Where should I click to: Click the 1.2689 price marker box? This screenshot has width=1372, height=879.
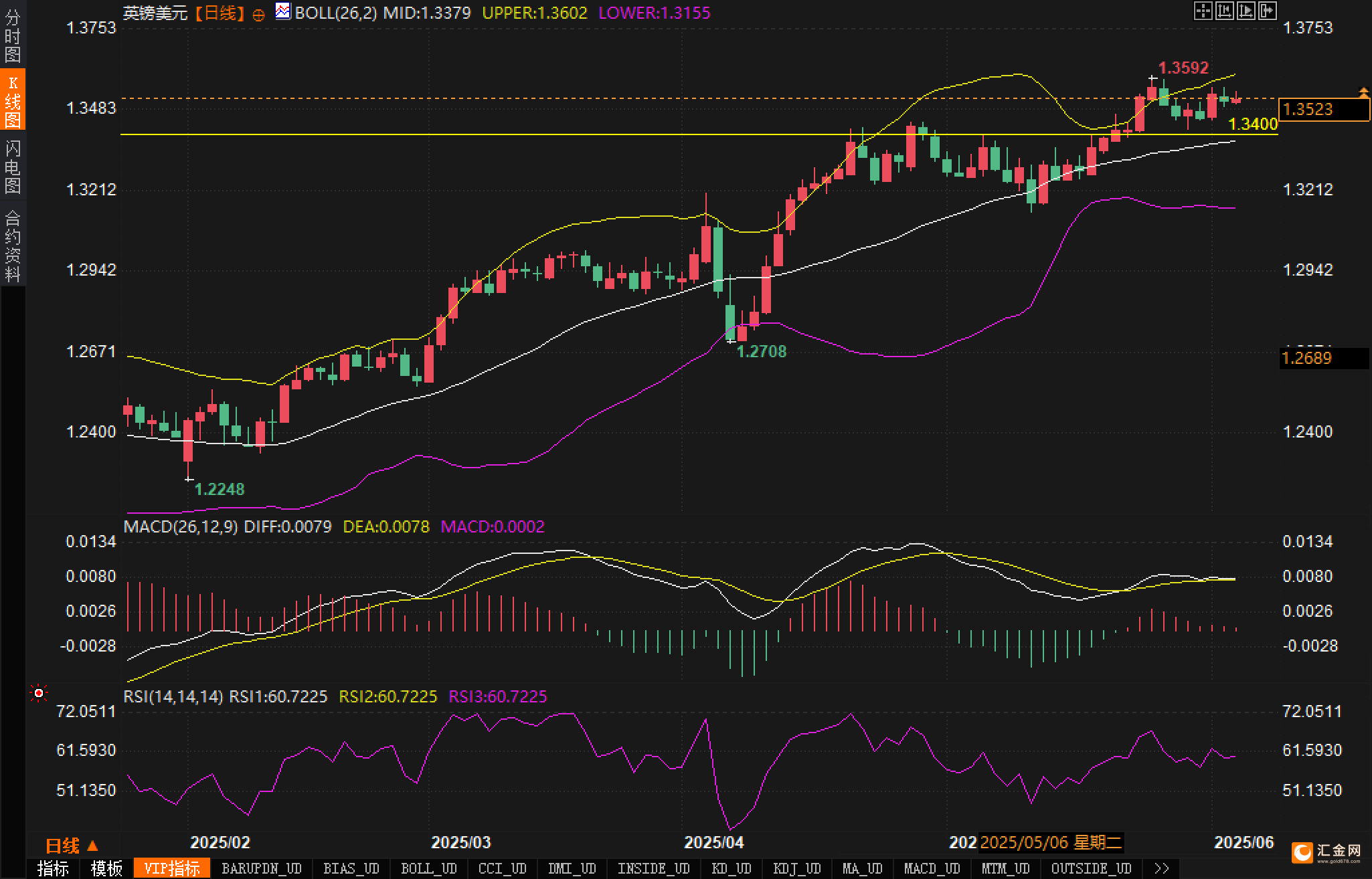[x=1324, y=358]
